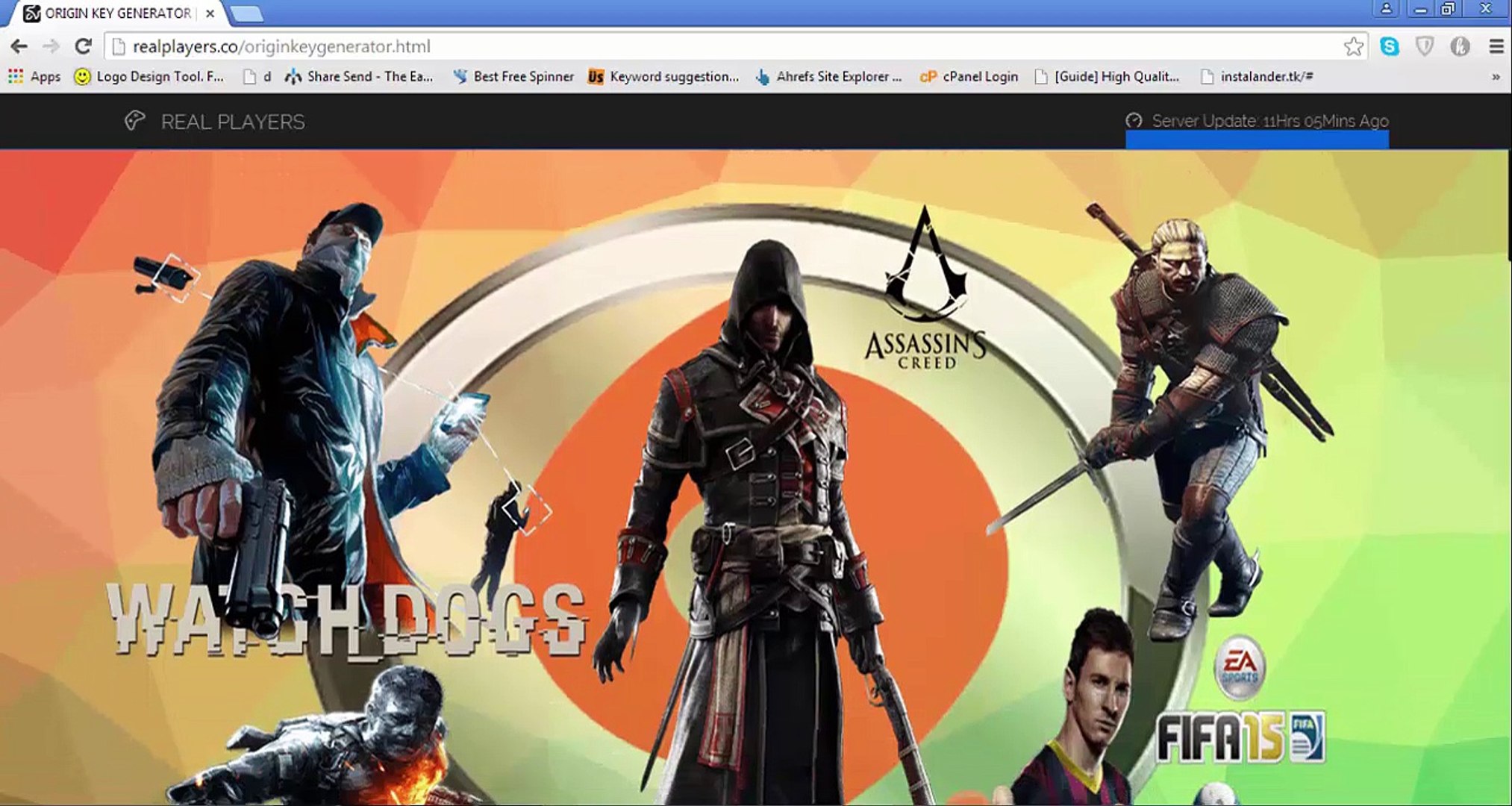Click the Chrome user profile button

tap(1386, 9)
